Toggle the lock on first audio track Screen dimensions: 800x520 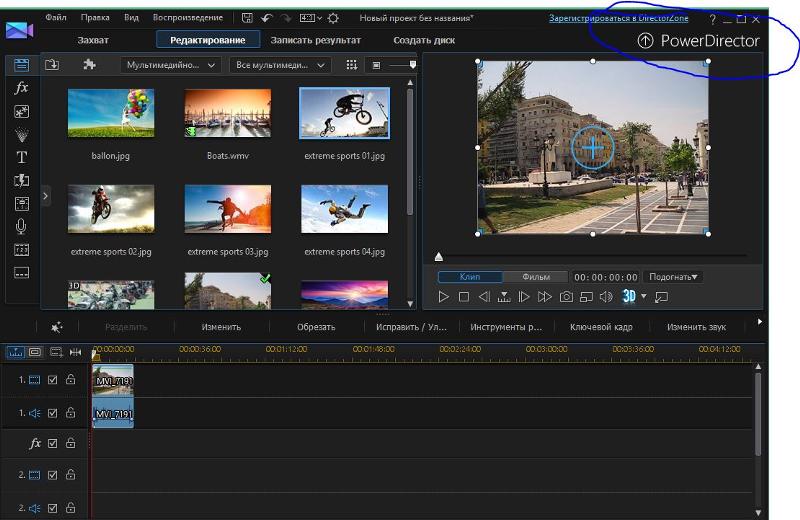70,412
